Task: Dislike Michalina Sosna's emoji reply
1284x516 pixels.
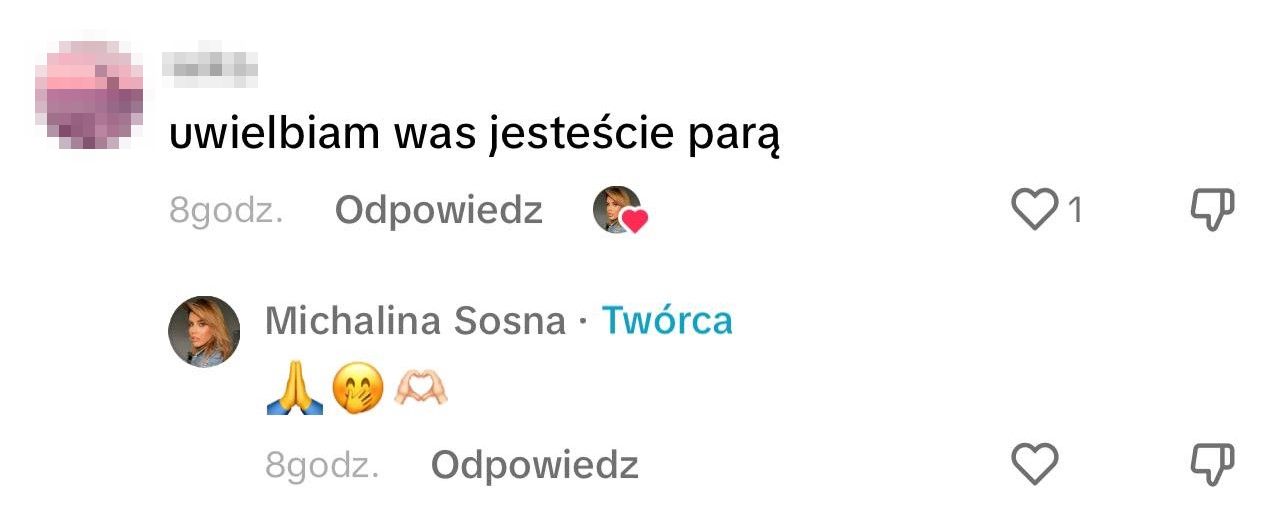Action: coord(1212,464)
